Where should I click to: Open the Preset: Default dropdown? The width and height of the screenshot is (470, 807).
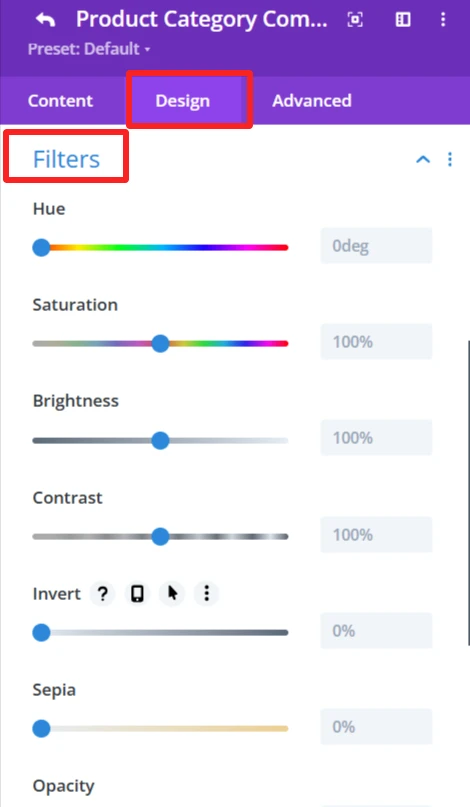[89, 49]
